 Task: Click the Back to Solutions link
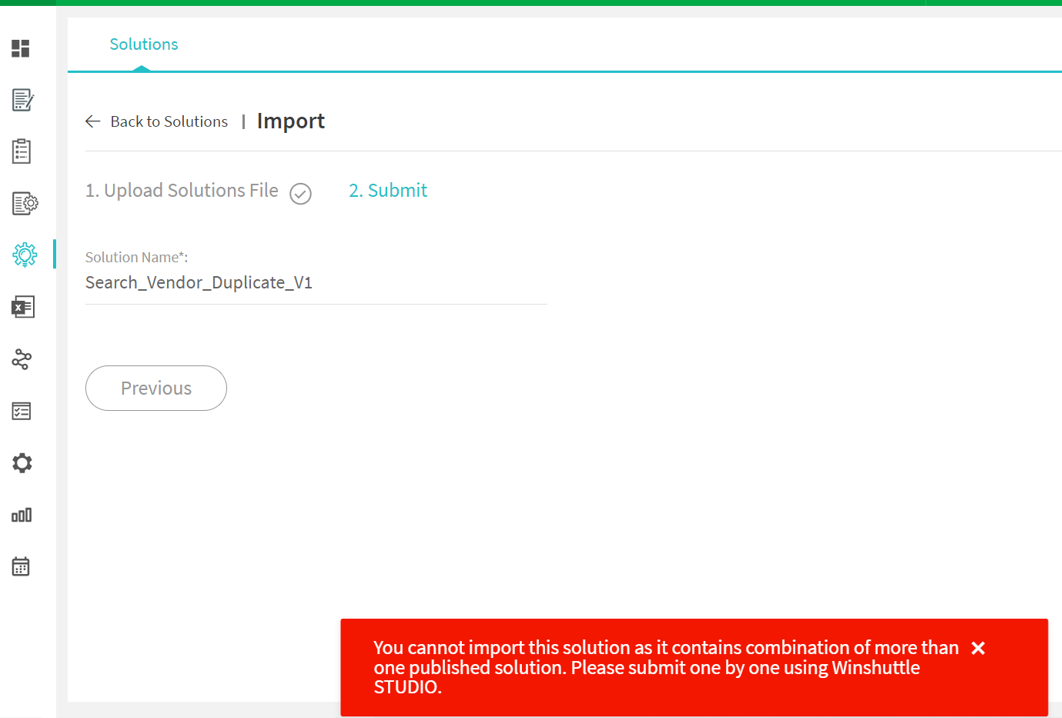click(169, 121)
